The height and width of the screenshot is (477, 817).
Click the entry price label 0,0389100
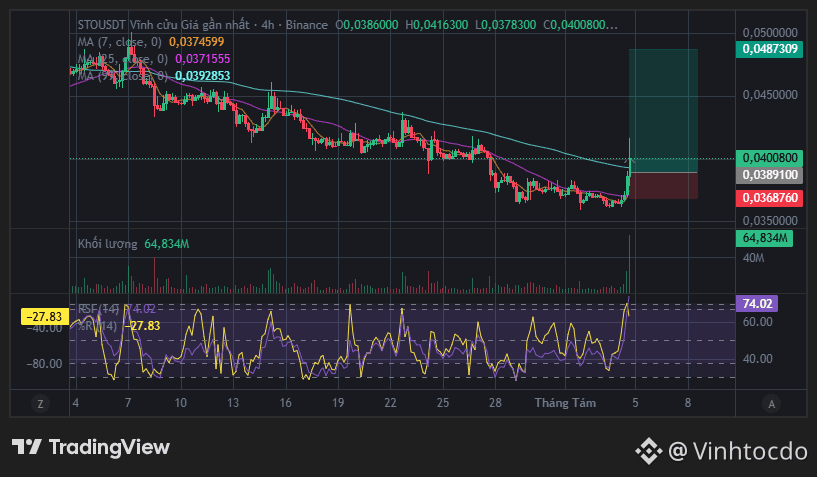pos(770,175)
